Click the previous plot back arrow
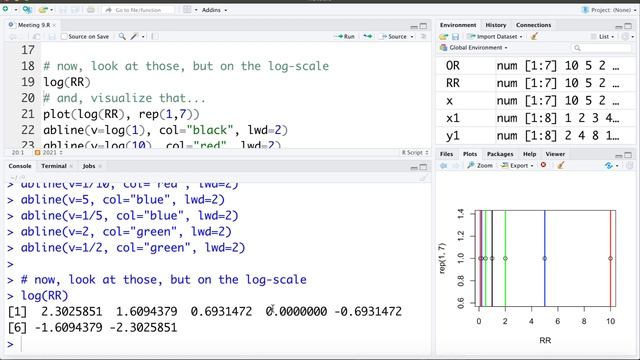 click(444, 166)
